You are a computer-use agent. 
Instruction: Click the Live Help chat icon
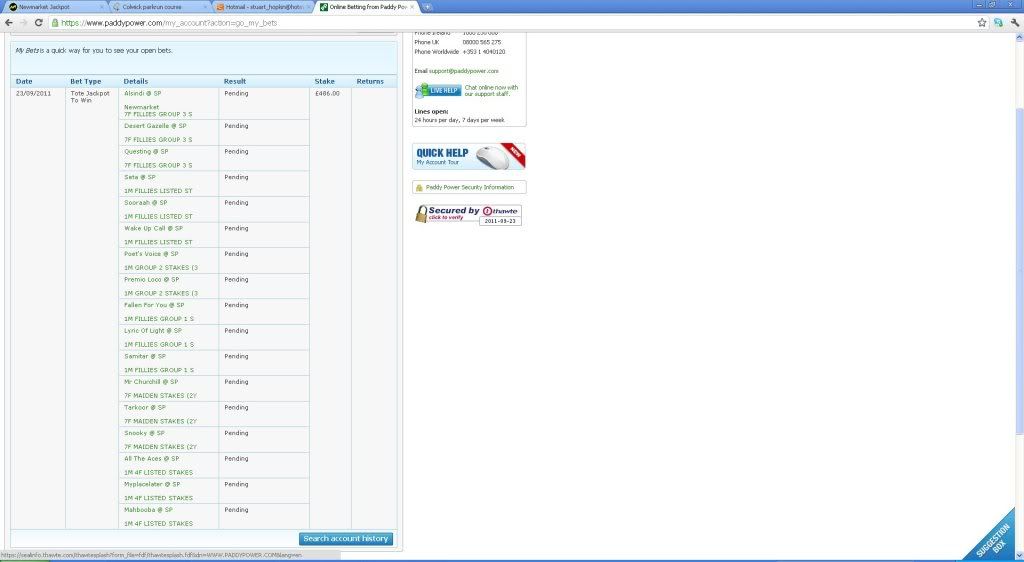438,91
